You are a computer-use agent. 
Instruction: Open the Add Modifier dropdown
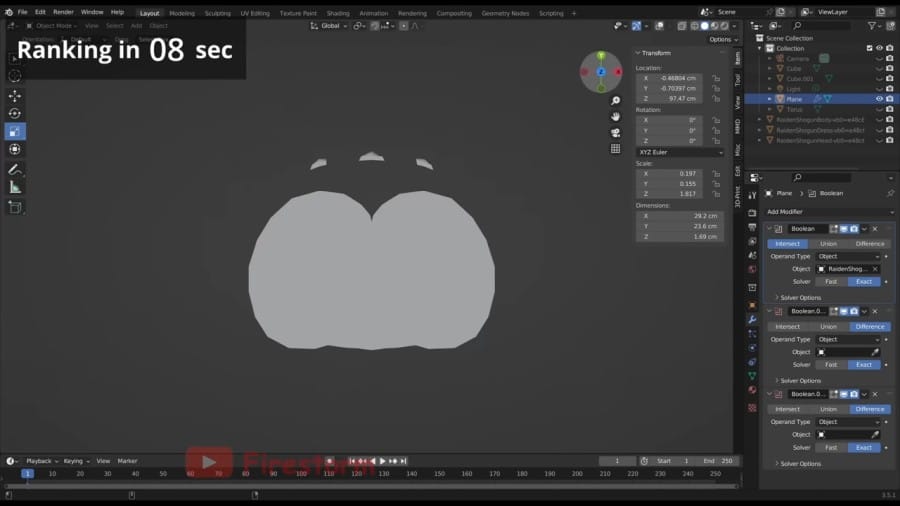tap(829, 212)
